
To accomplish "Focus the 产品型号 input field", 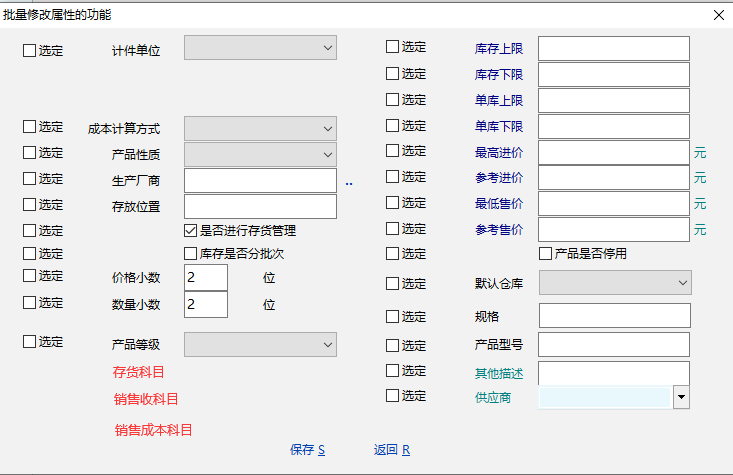I will coord(613,345).
